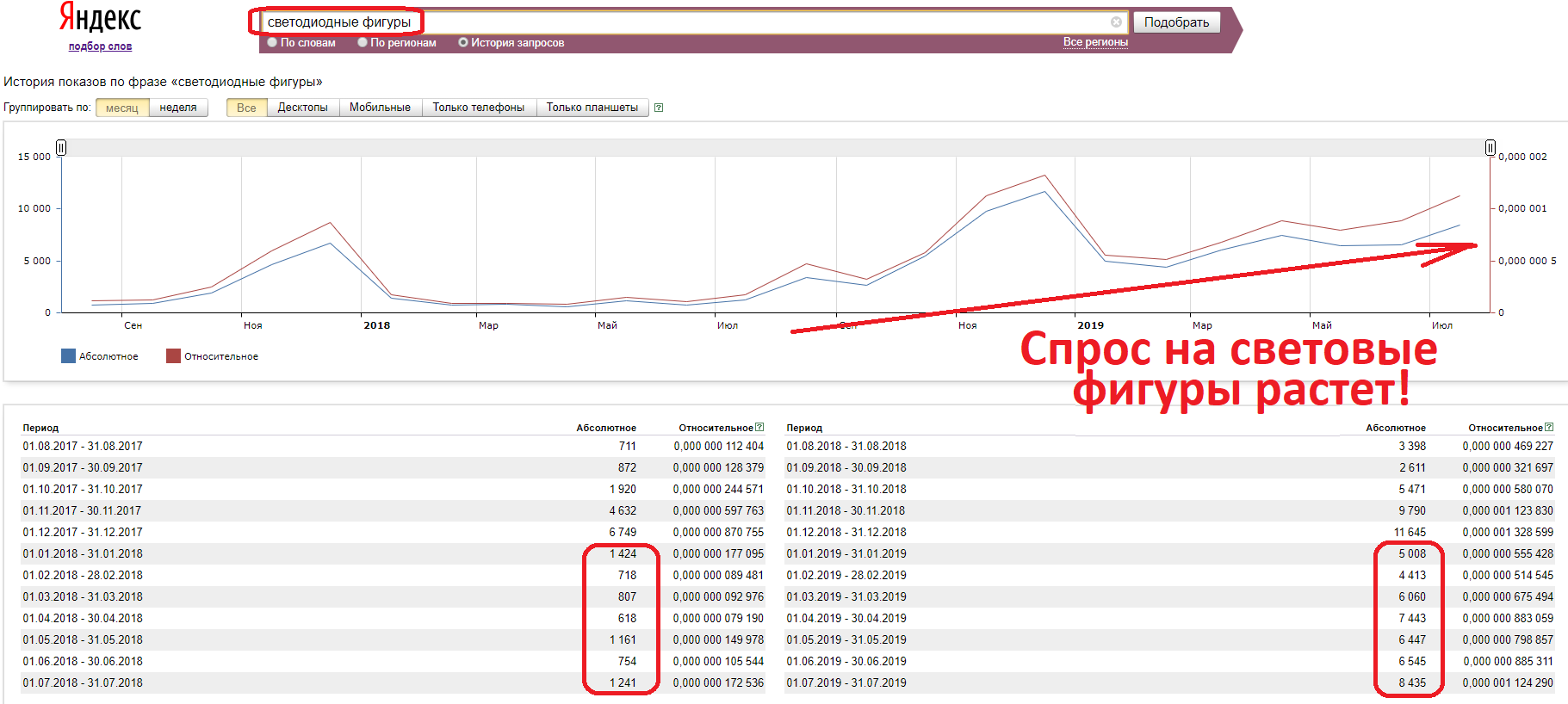The width and height of the screenshot is (1568, 704).
Task: Click the Yandex logo
Action: point(100,18)
